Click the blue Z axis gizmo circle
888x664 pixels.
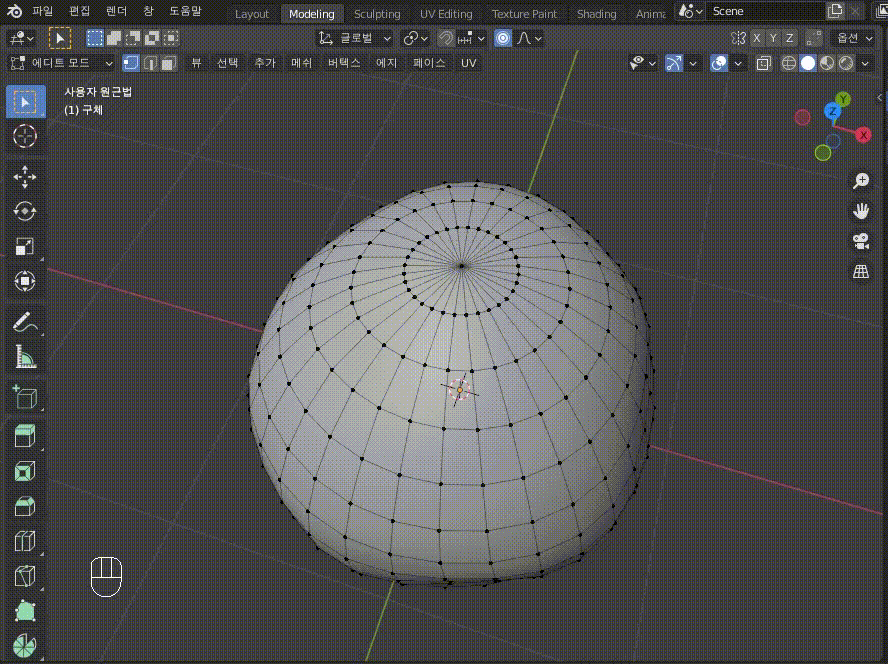tap(832, 111)
